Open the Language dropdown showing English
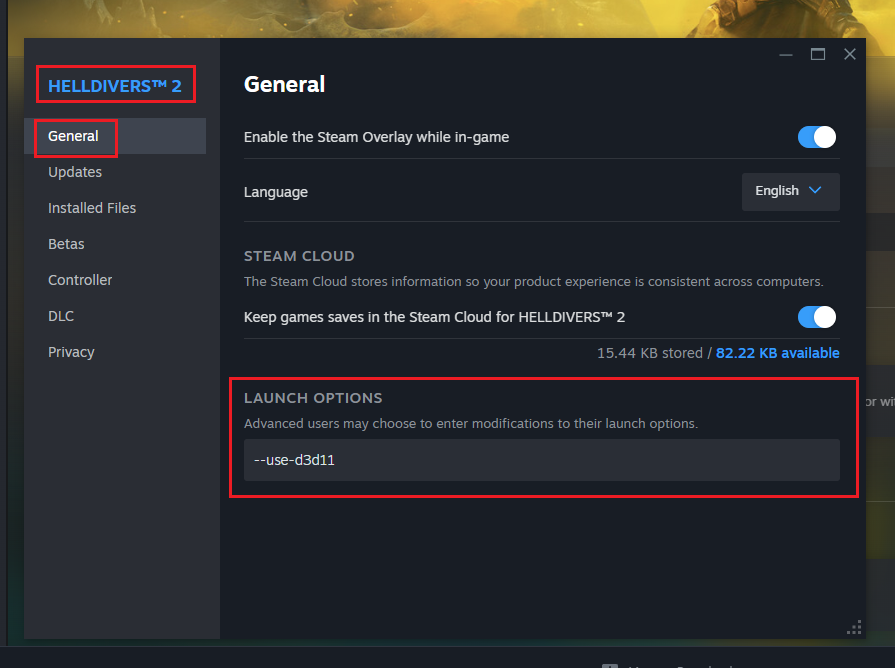Viewport: 895px width, 668px height. 791,191
